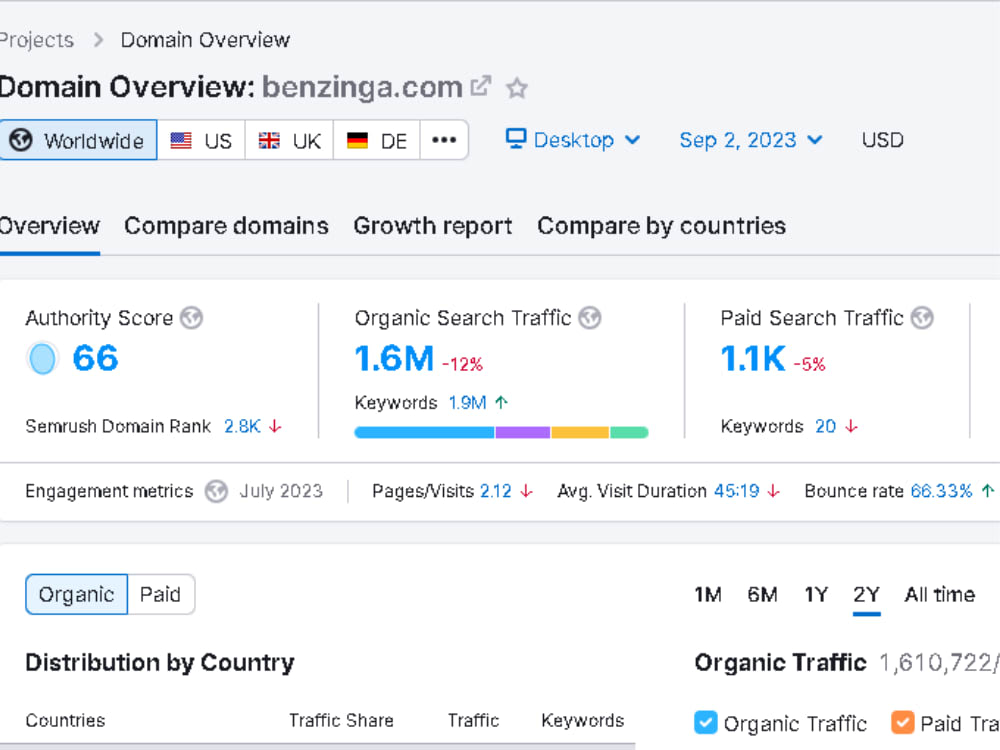The height and width of the screenshot is (750, 1000).
Task: Click the globe icon next to Authority Score
Action: (x=191, y=317)
